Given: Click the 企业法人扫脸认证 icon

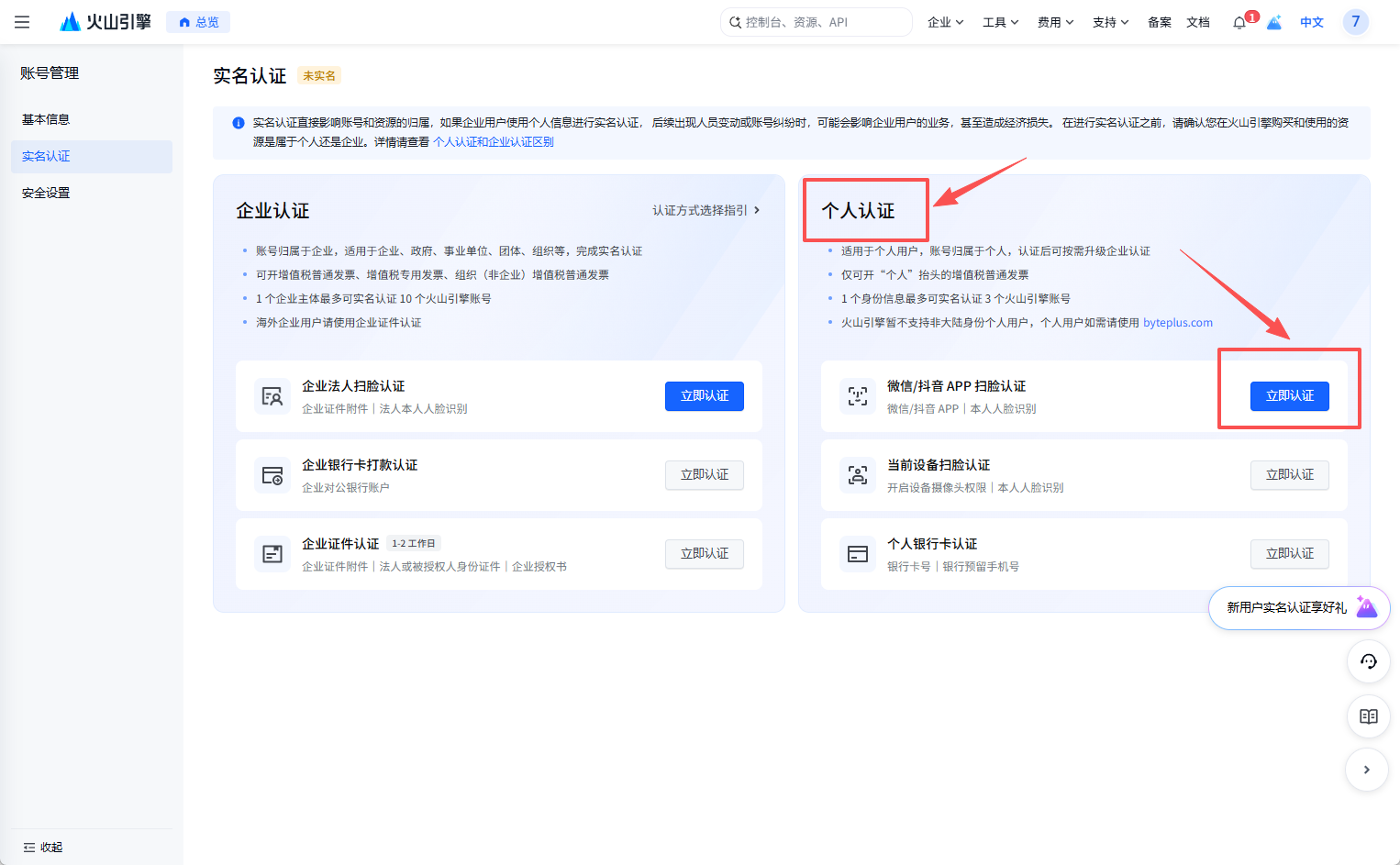Looking at the screenshot, I should pos(272,396).
